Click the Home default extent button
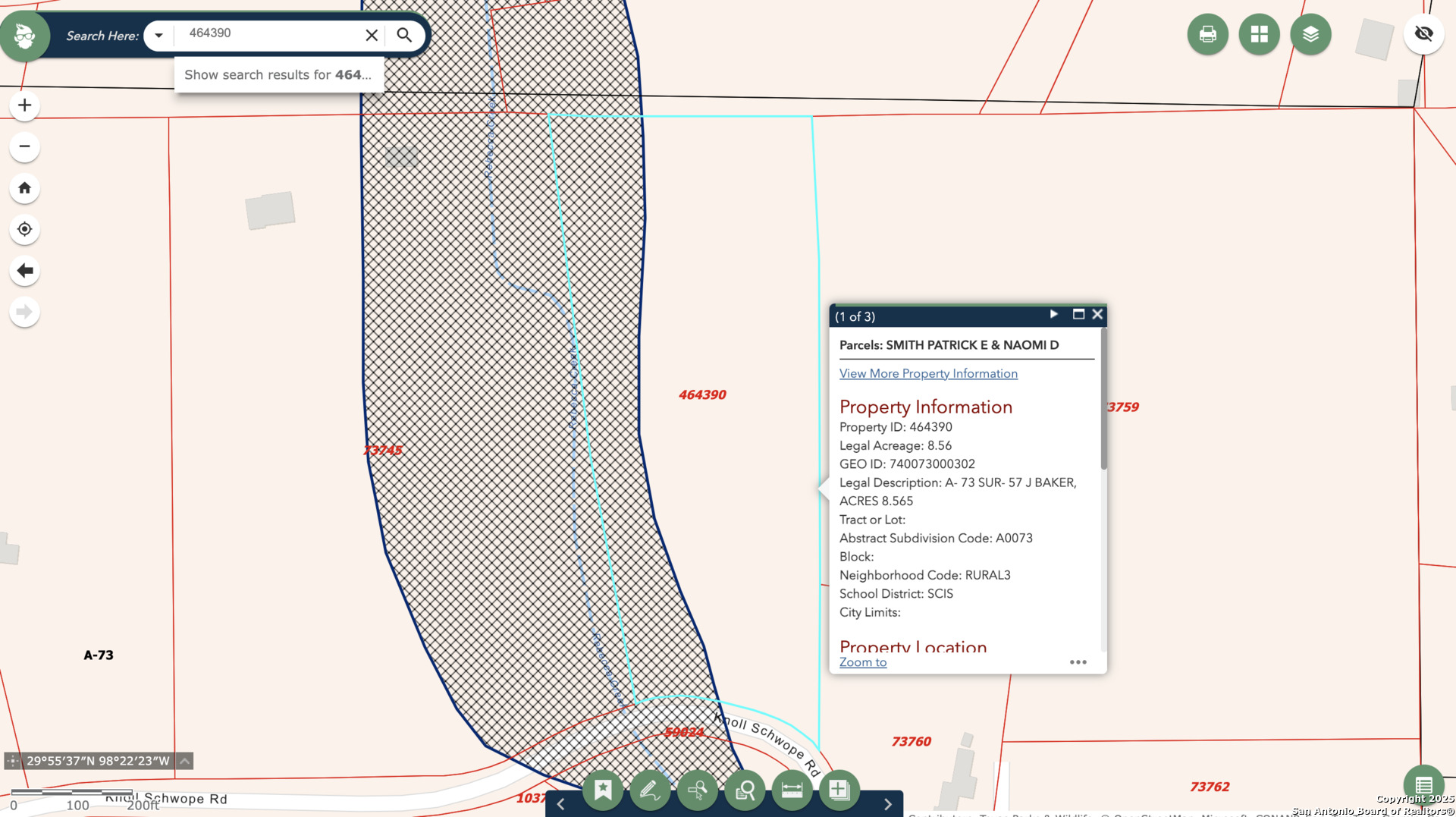Viewport: 1456px width, 817px height. 25,188
